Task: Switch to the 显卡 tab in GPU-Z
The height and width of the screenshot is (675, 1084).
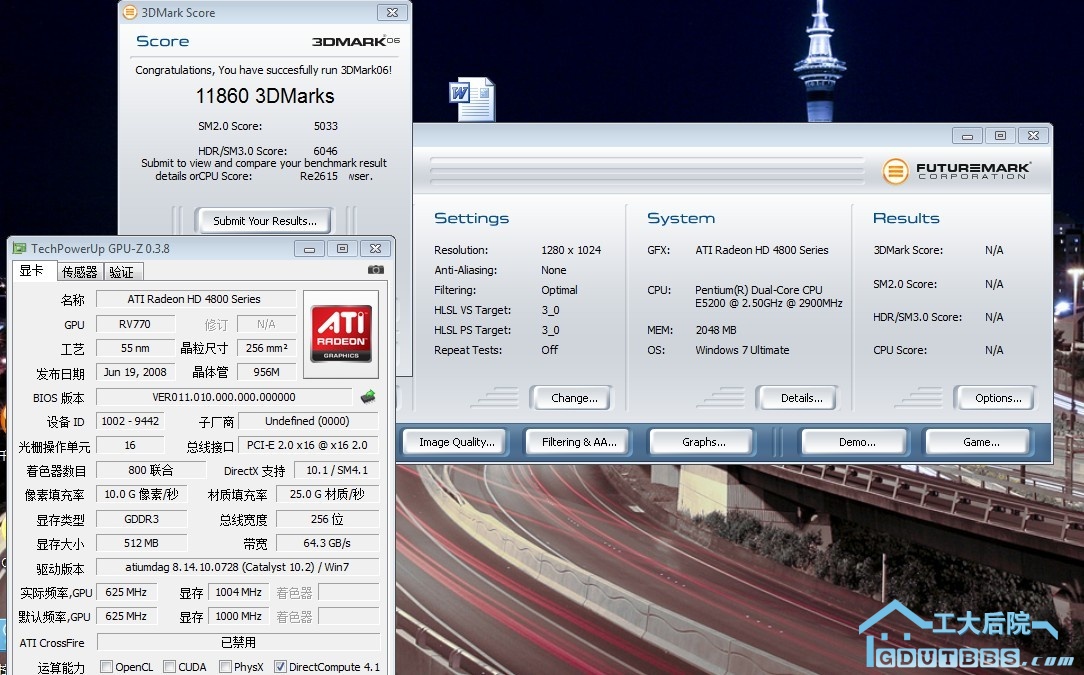Action: pyautogui.click(x=32, y=270)
